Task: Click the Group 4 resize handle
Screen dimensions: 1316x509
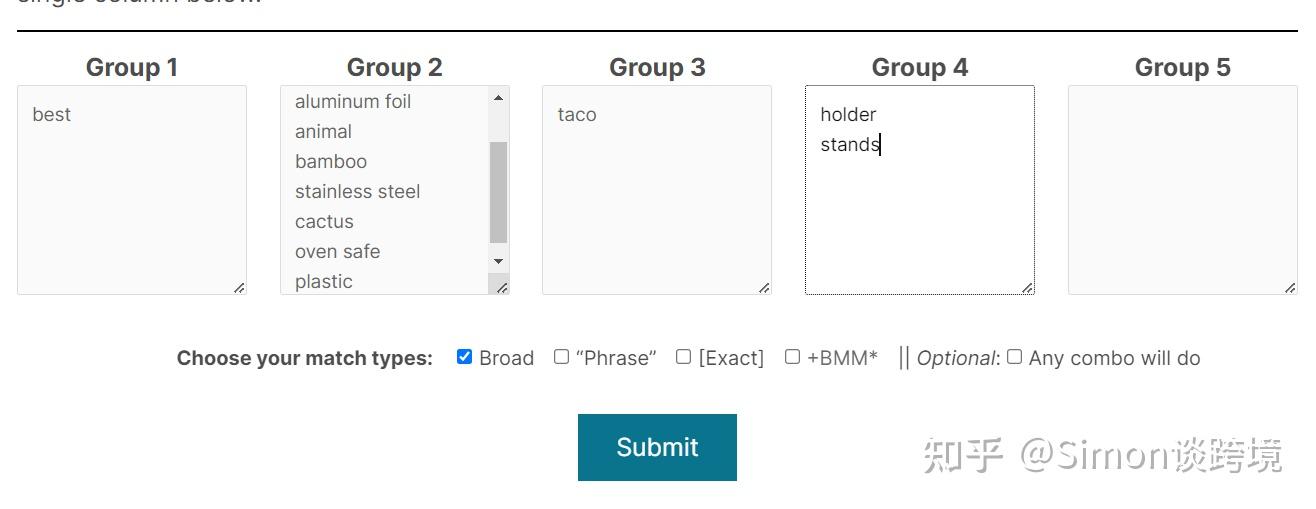Action: (x=1027, y=288)
